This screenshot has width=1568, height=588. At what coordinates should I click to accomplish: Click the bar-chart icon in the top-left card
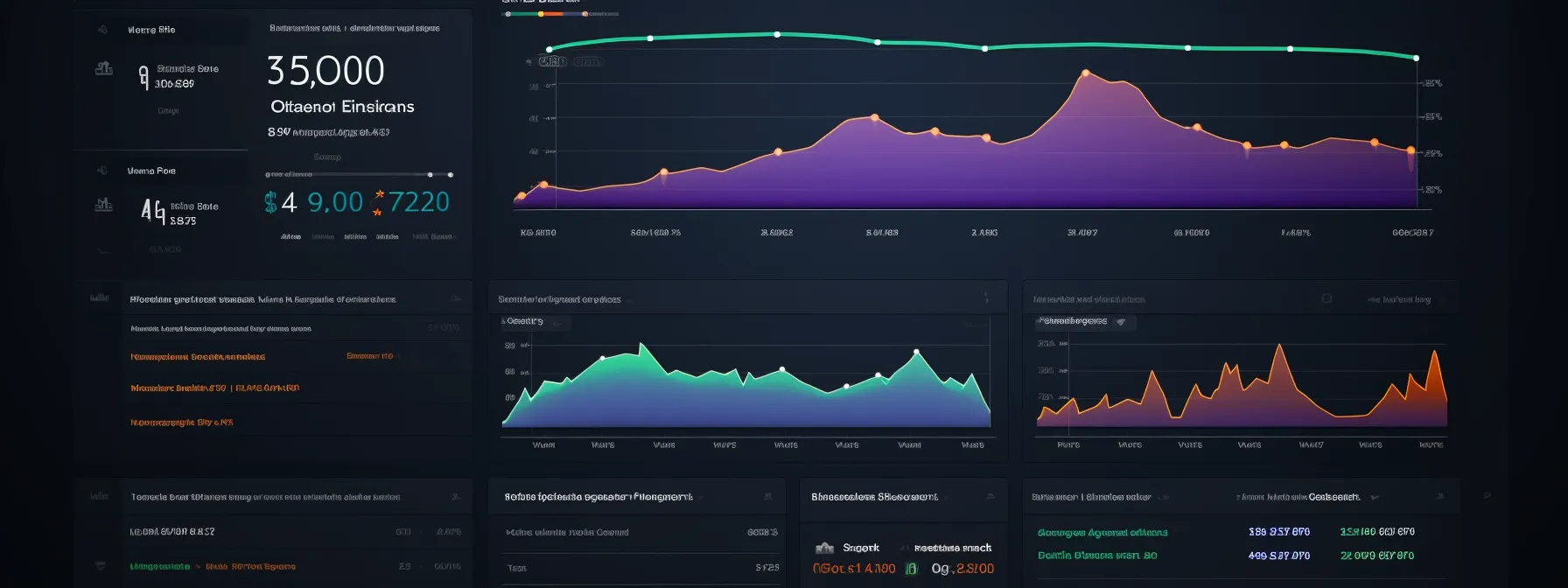click(x=104, y=68)
